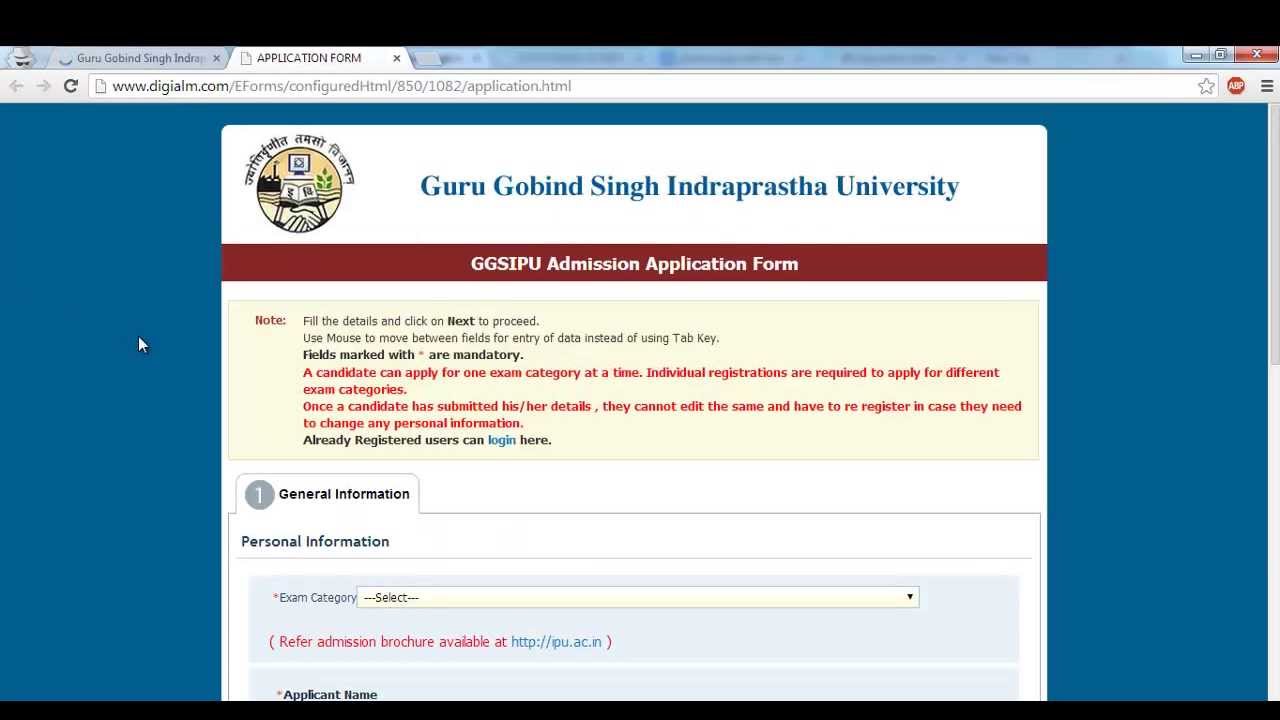This screenshot has width=1280, height=720.
Task: Expand the Exam Category dropdown
Action: point(637,597)
